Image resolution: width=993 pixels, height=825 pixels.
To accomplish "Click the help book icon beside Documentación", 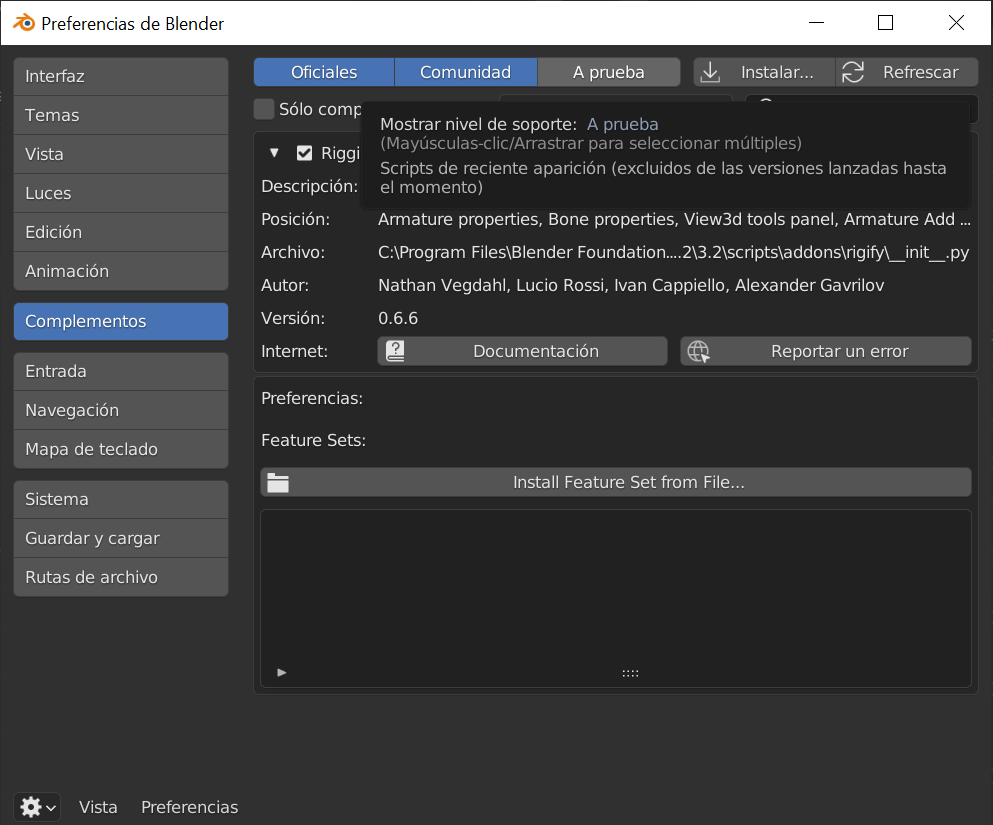I will click(x=395, y=351).
